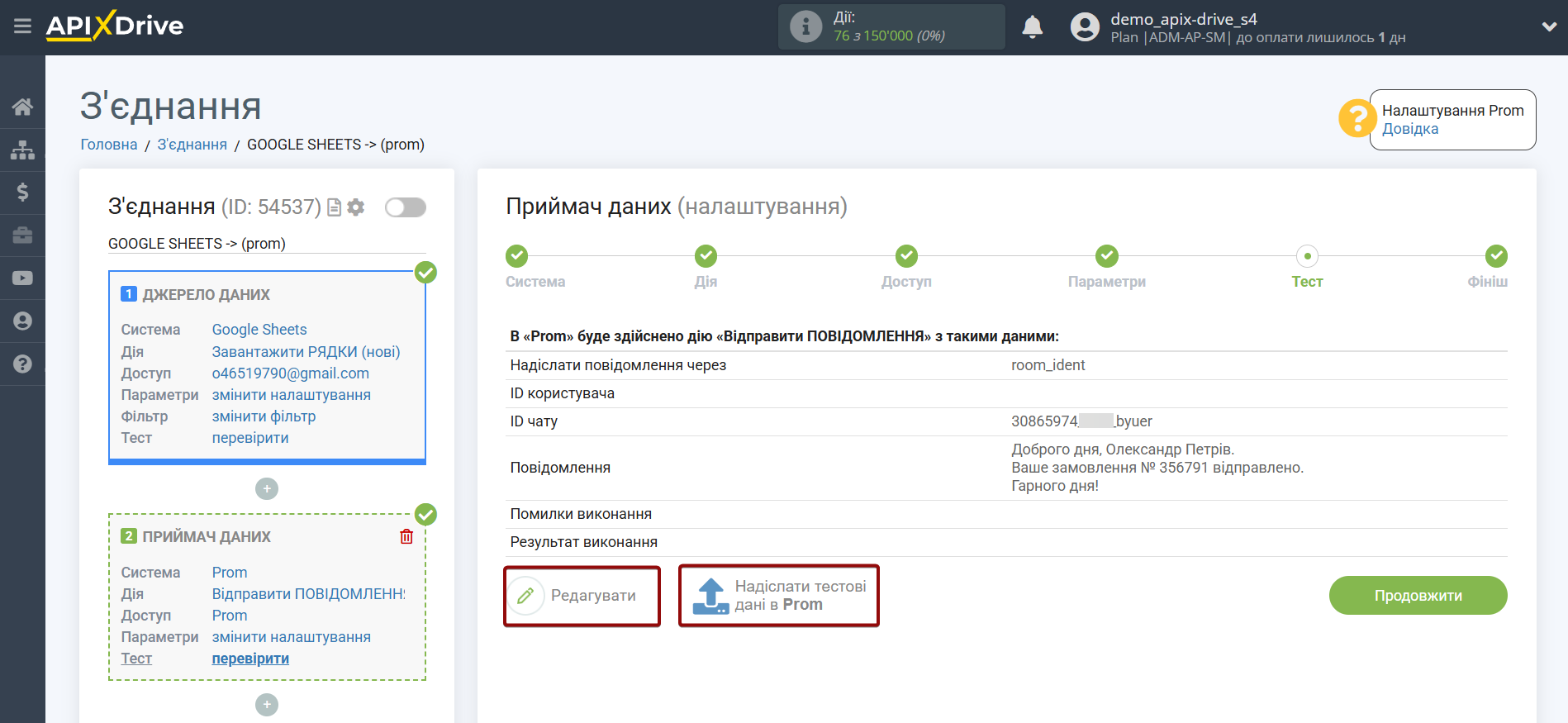The height and width of the screenshot is (723, 1568).
Task: Expand the account dropdown chevron
Action: pos(1549,26)
